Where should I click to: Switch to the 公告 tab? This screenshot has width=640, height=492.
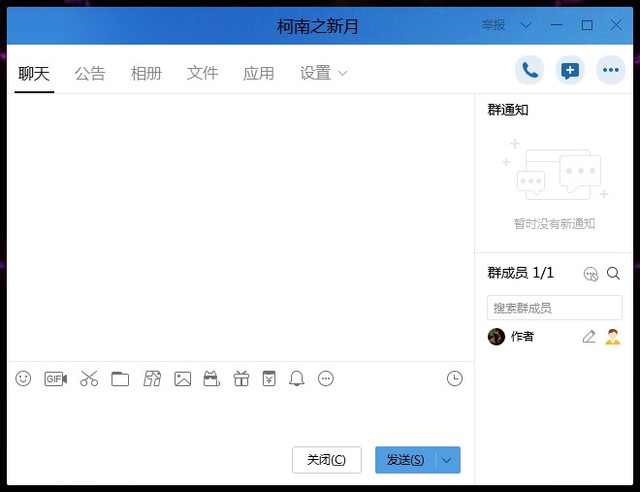90,73
